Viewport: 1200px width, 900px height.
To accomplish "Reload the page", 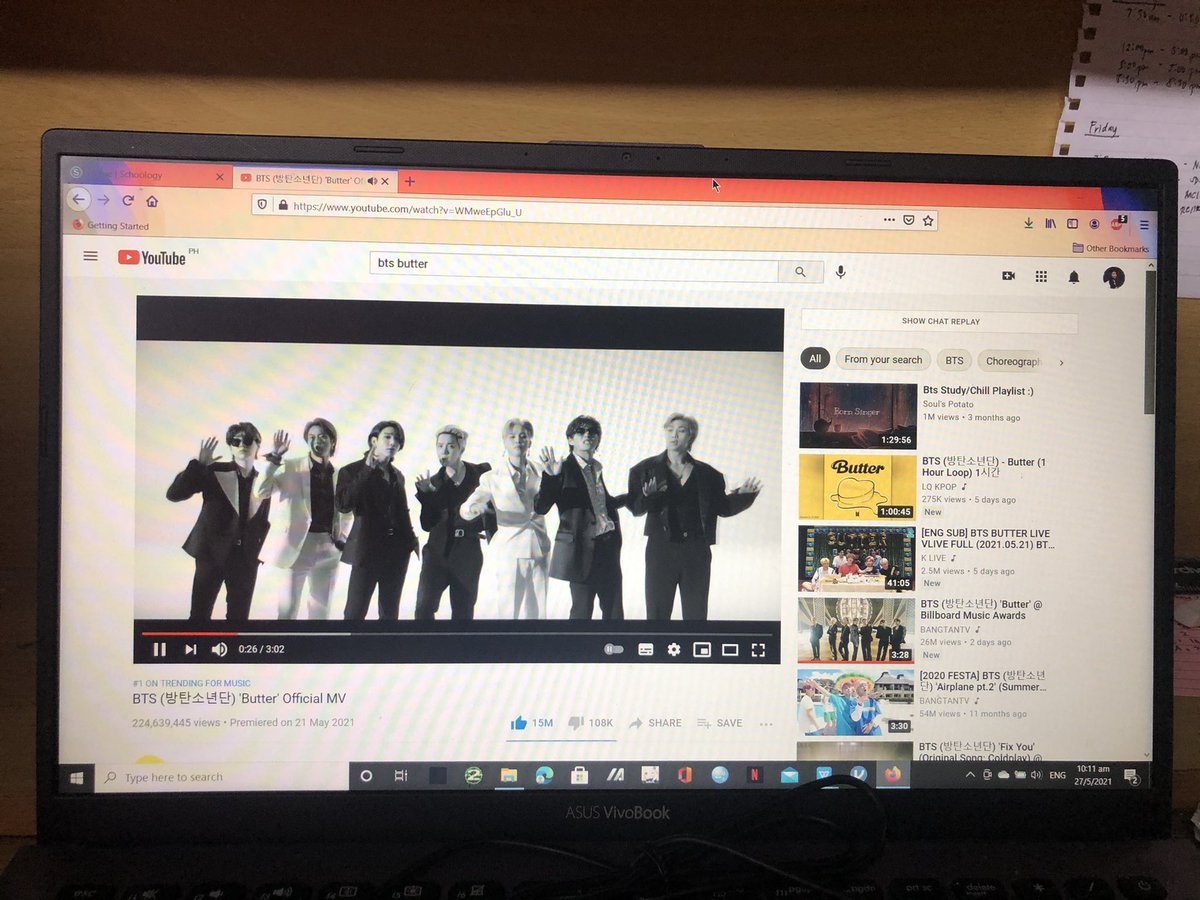I will tap(128, 200).
